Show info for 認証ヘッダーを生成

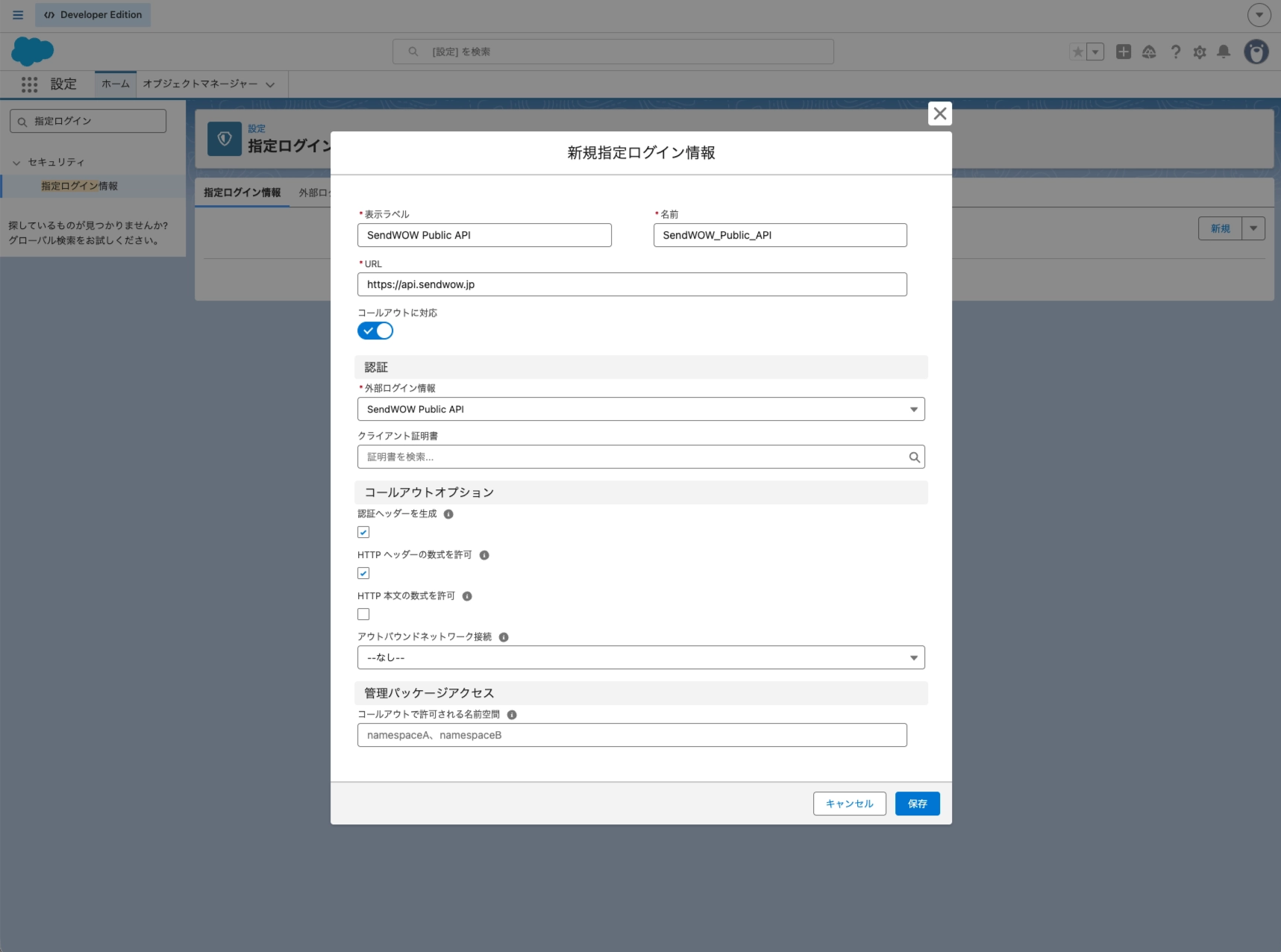(448, 514)
